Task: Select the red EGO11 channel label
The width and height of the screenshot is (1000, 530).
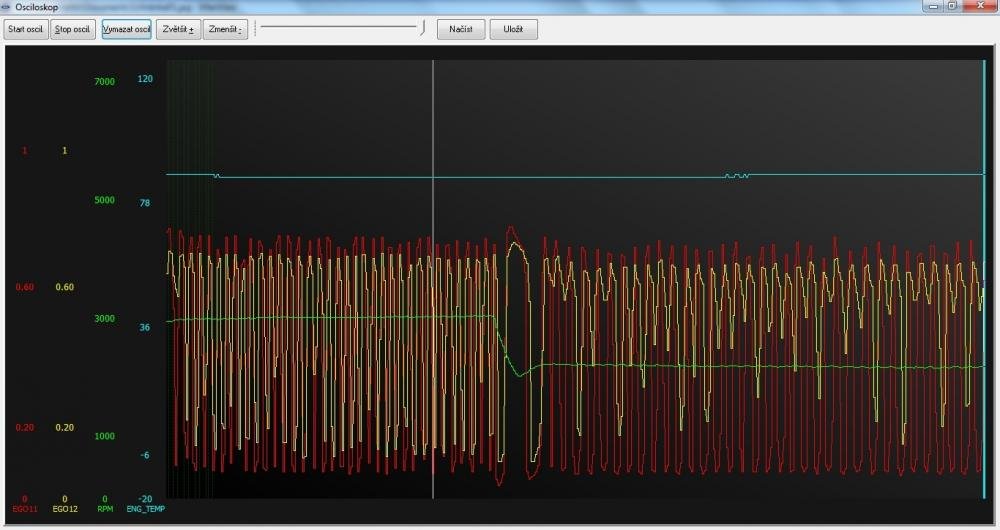Action: coord(24,509)
